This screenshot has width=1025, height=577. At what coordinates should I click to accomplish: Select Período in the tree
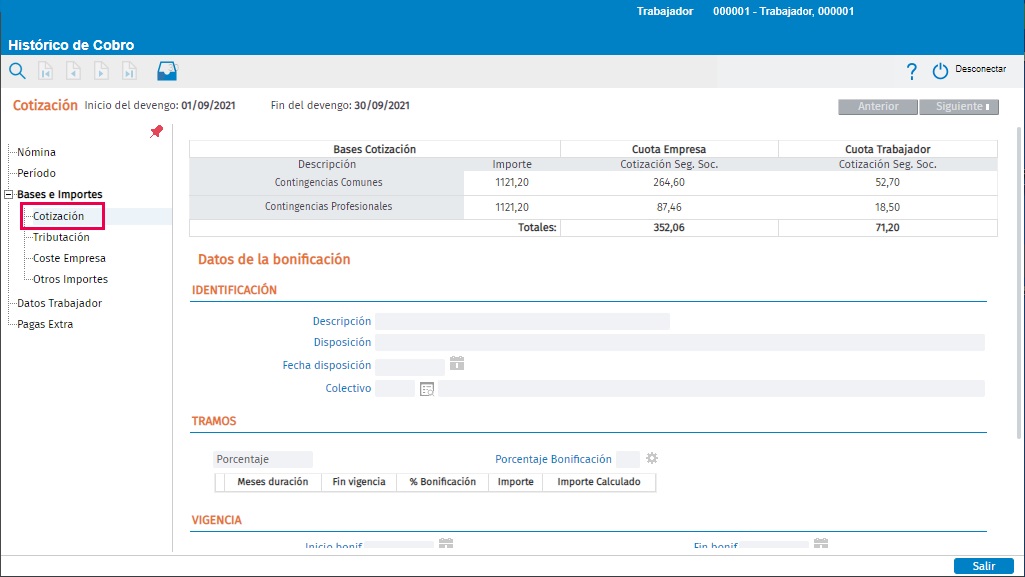[x=36, y=173]
